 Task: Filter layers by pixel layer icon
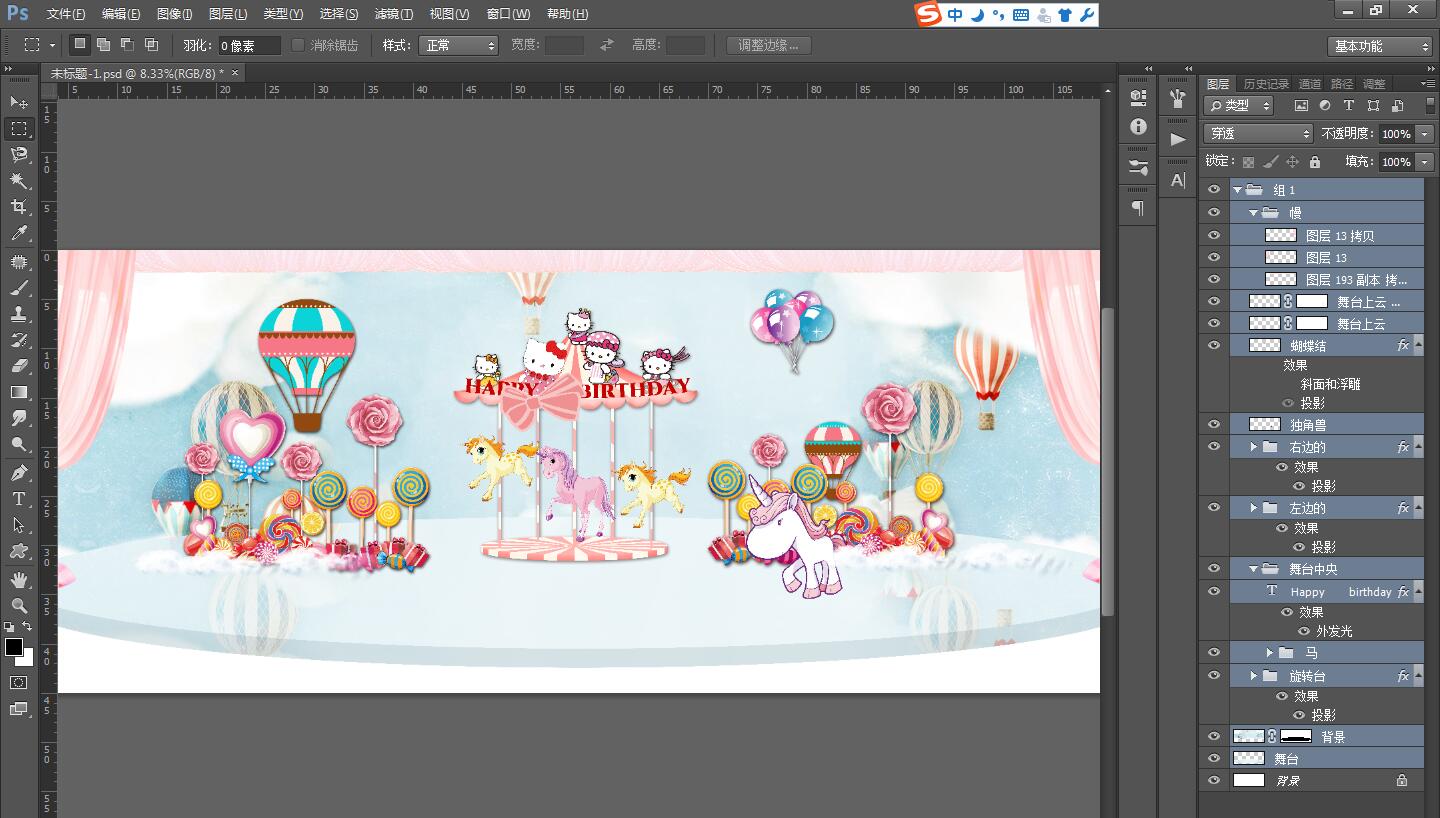(x=1301, y=105)
